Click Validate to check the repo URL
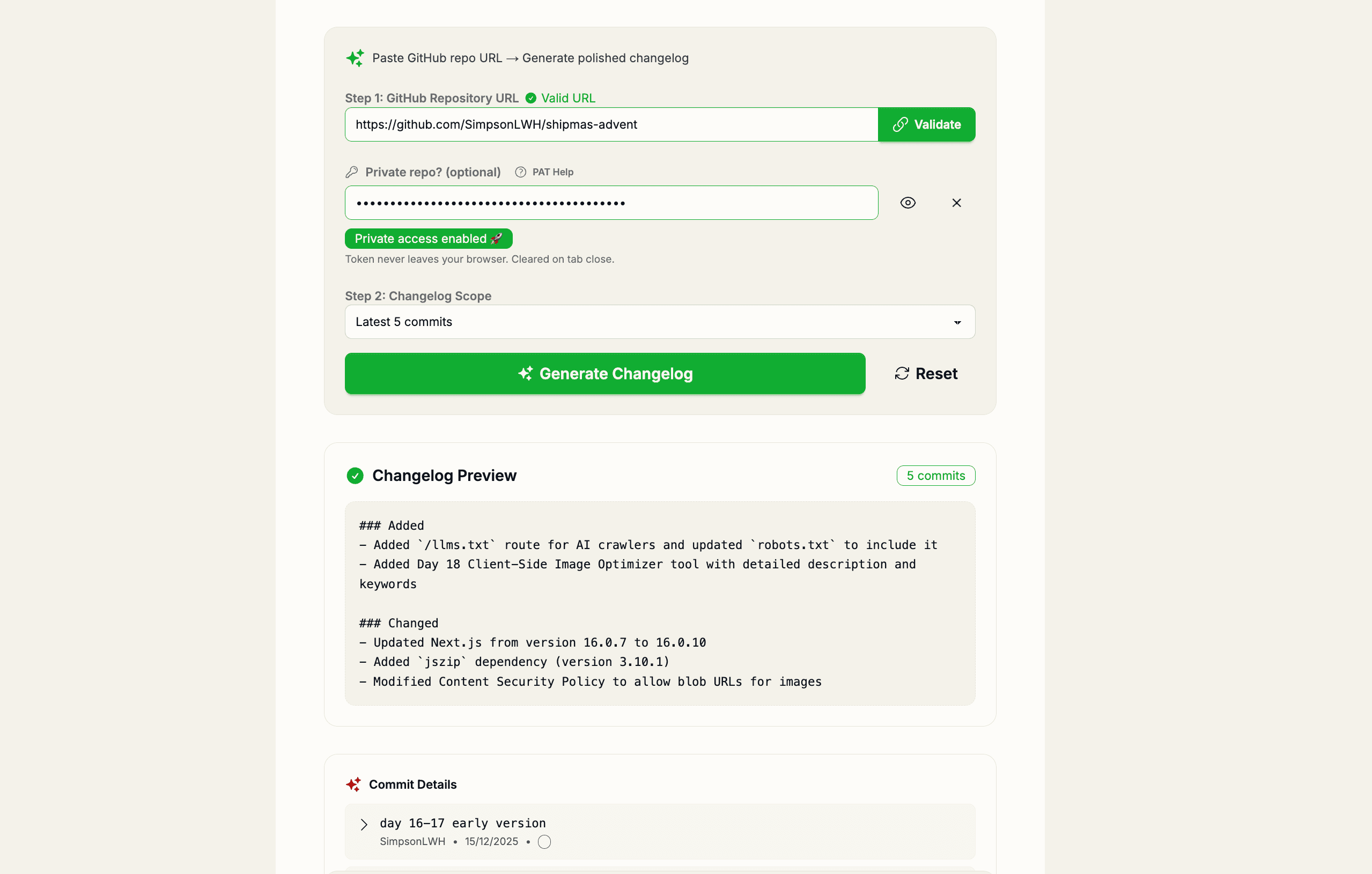Screen dimensions: 1372x874 point(926,124)
